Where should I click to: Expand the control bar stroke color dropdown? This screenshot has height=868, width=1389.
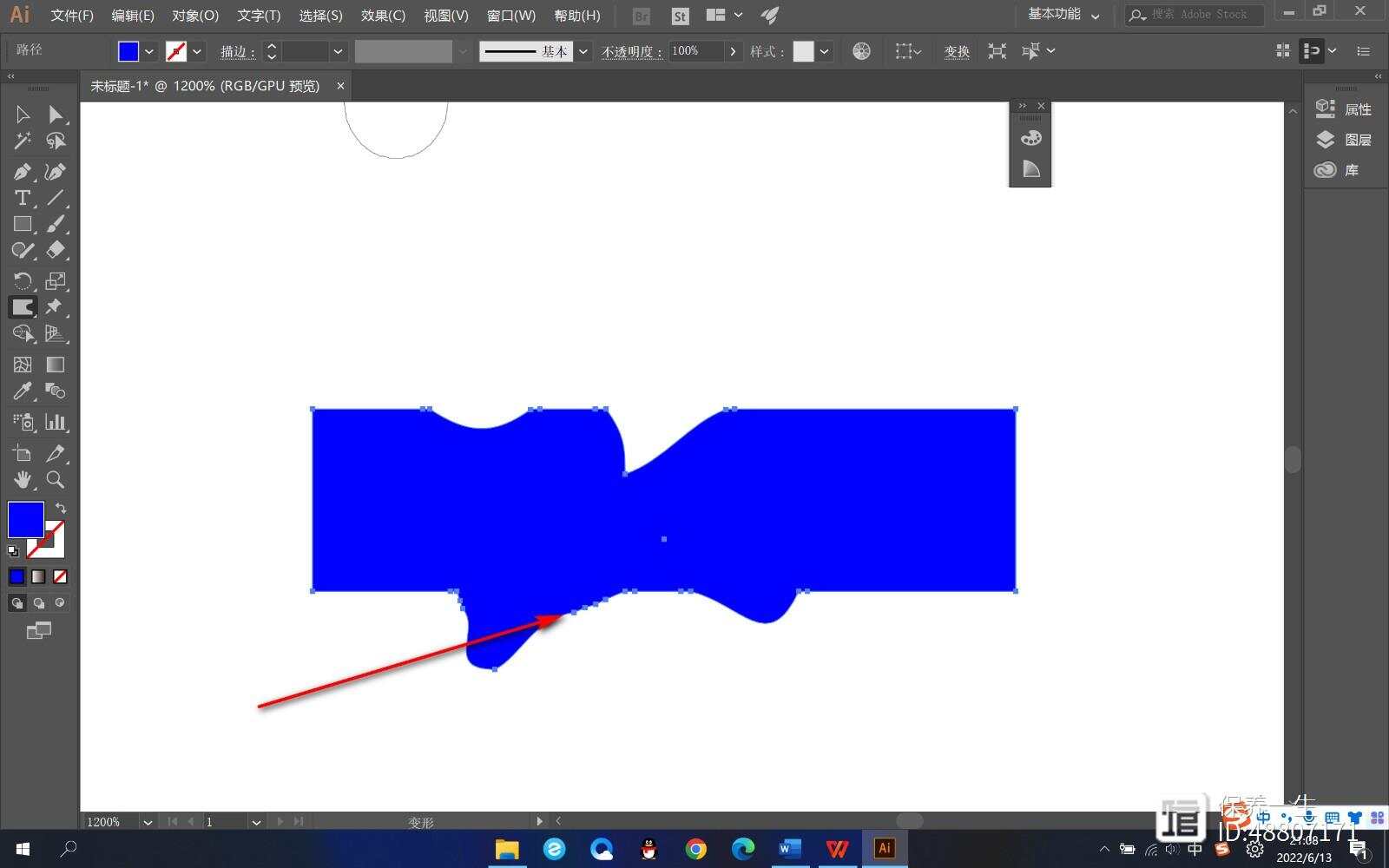pos(198,51)
